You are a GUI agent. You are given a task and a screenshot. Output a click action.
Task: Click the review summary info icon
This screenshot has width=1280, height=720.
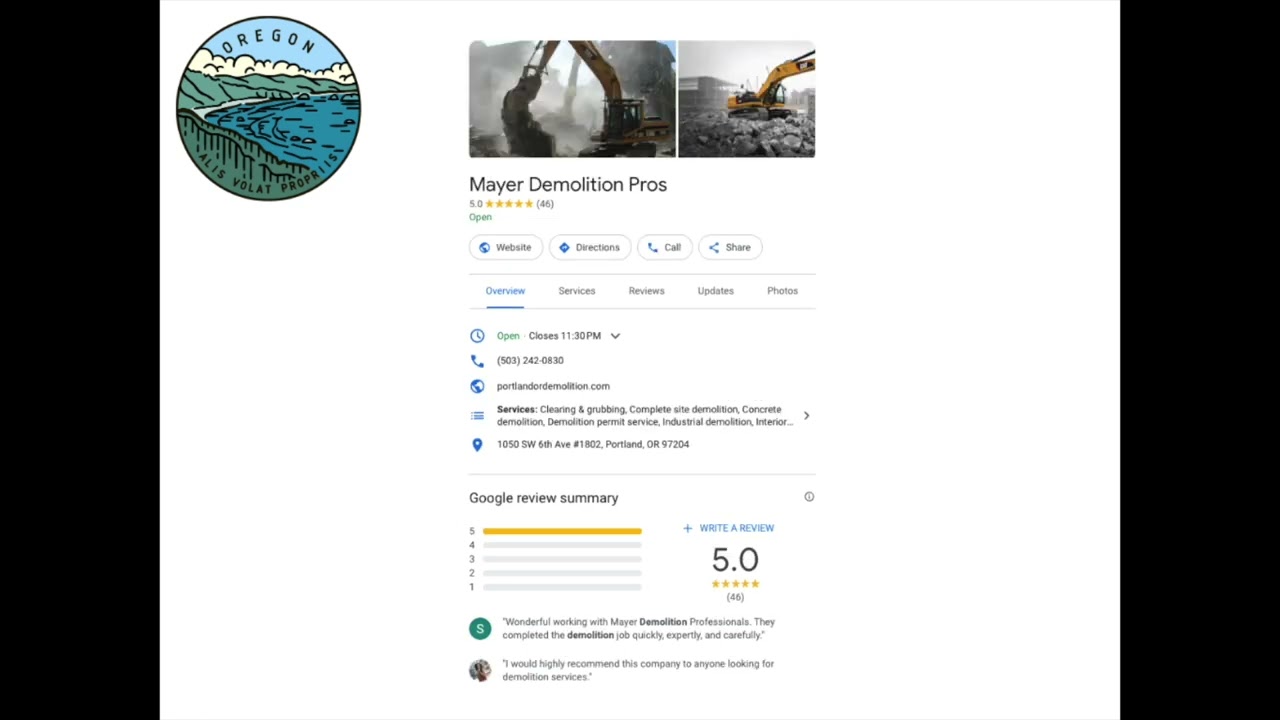click(x=809, y=497)
